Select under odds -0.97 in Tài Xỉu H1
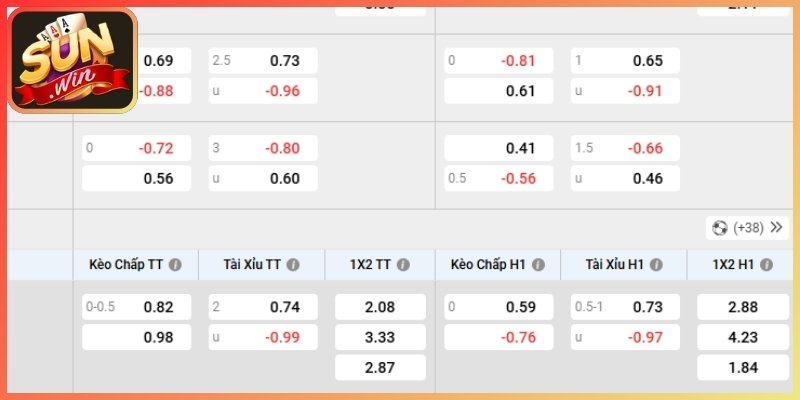The image size is (800, 400). (625, 337)
